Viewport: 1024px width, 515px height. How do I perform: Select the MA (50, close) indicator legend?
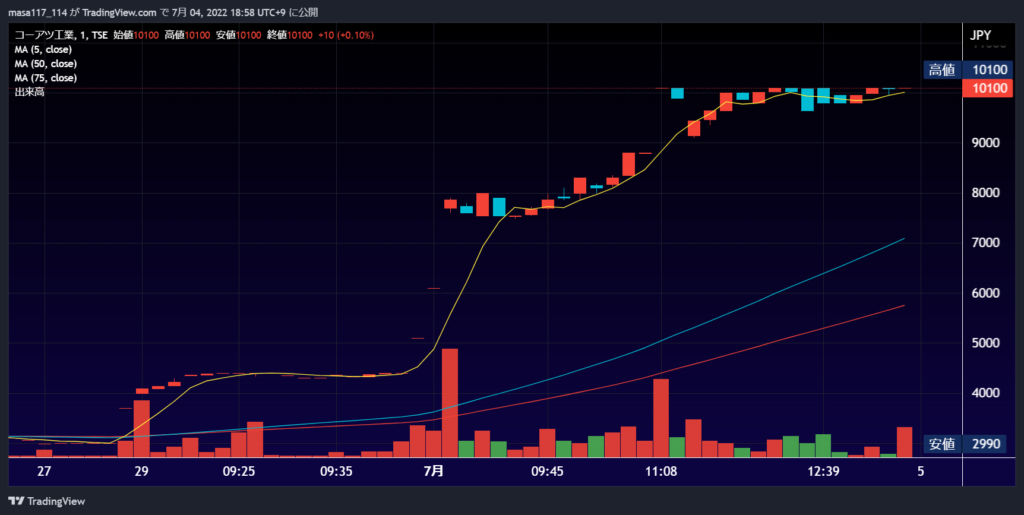pyautogui.click(x=46, y=64)
